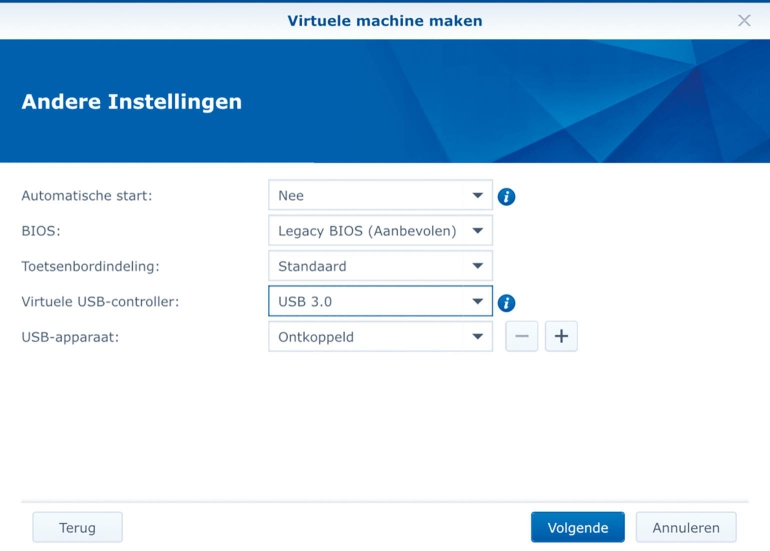Click the Virtuele machine maken title bar

pos(384,20)
